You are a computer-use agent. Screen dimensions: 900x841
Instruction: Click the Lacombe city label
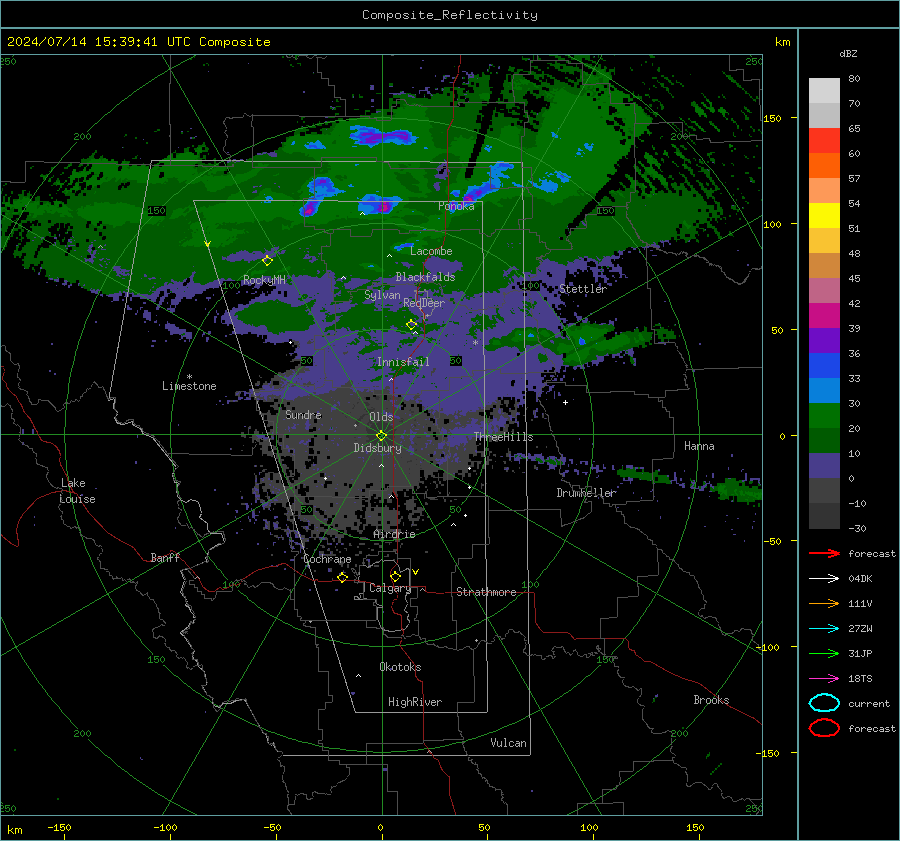[431, 251]
